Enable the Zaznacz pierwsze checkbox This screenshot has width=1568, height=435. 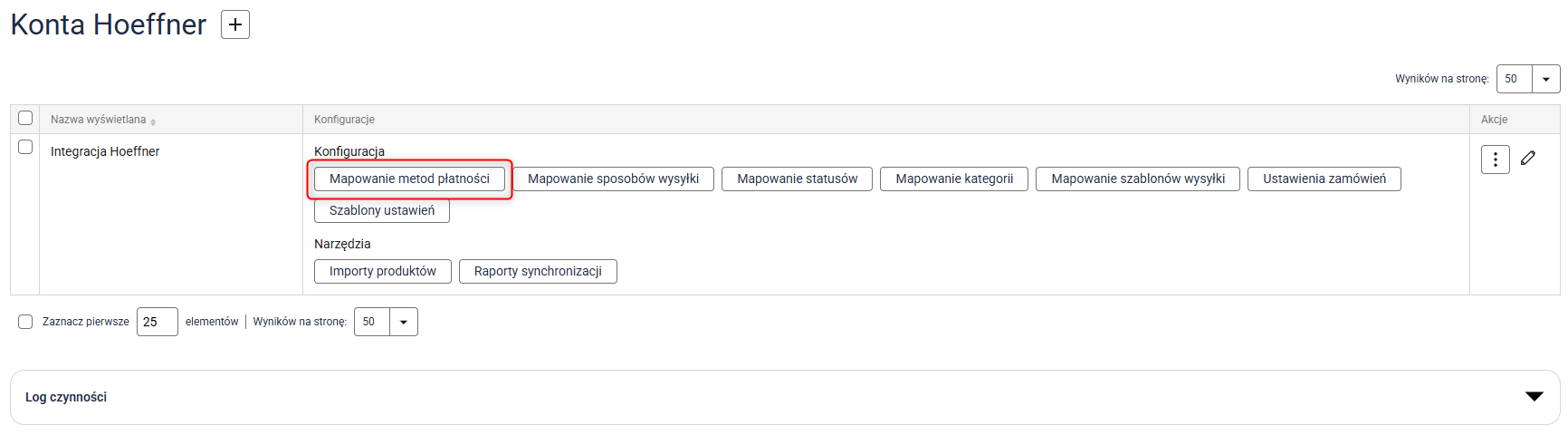click(25, 322)
